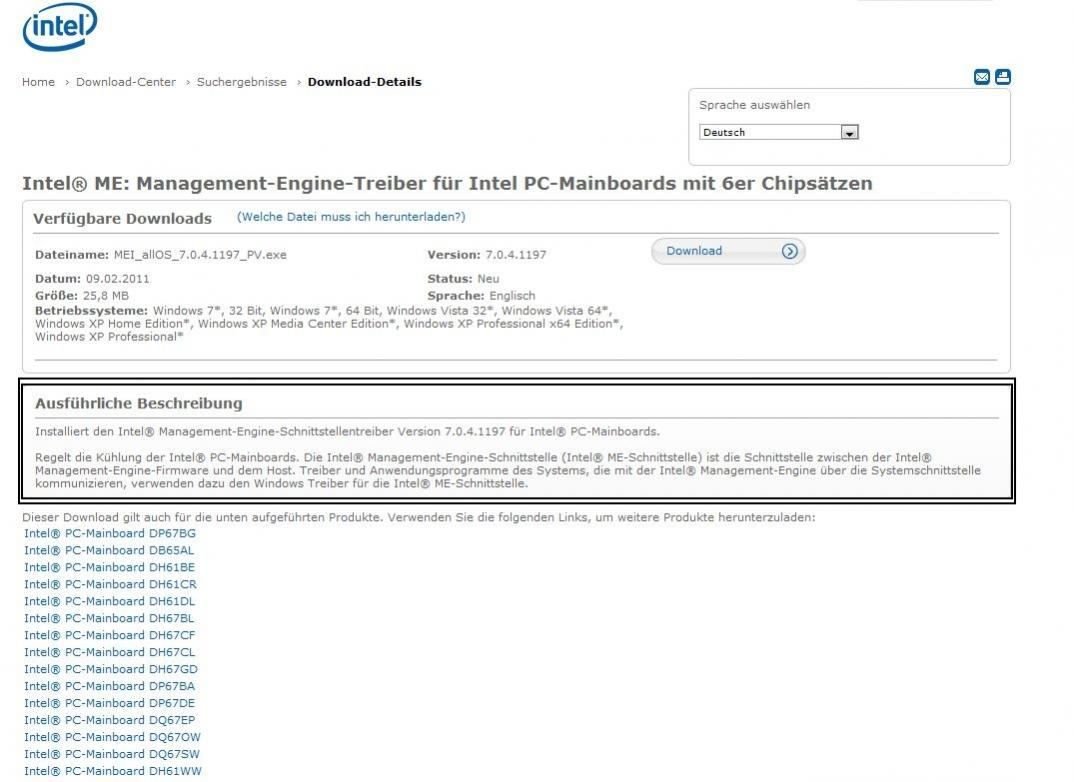The height and width of the screenshot is (782, 1074).
Task: Click the paragraph starting "Regelt die Kühlung"
Action: pos(508,470)
